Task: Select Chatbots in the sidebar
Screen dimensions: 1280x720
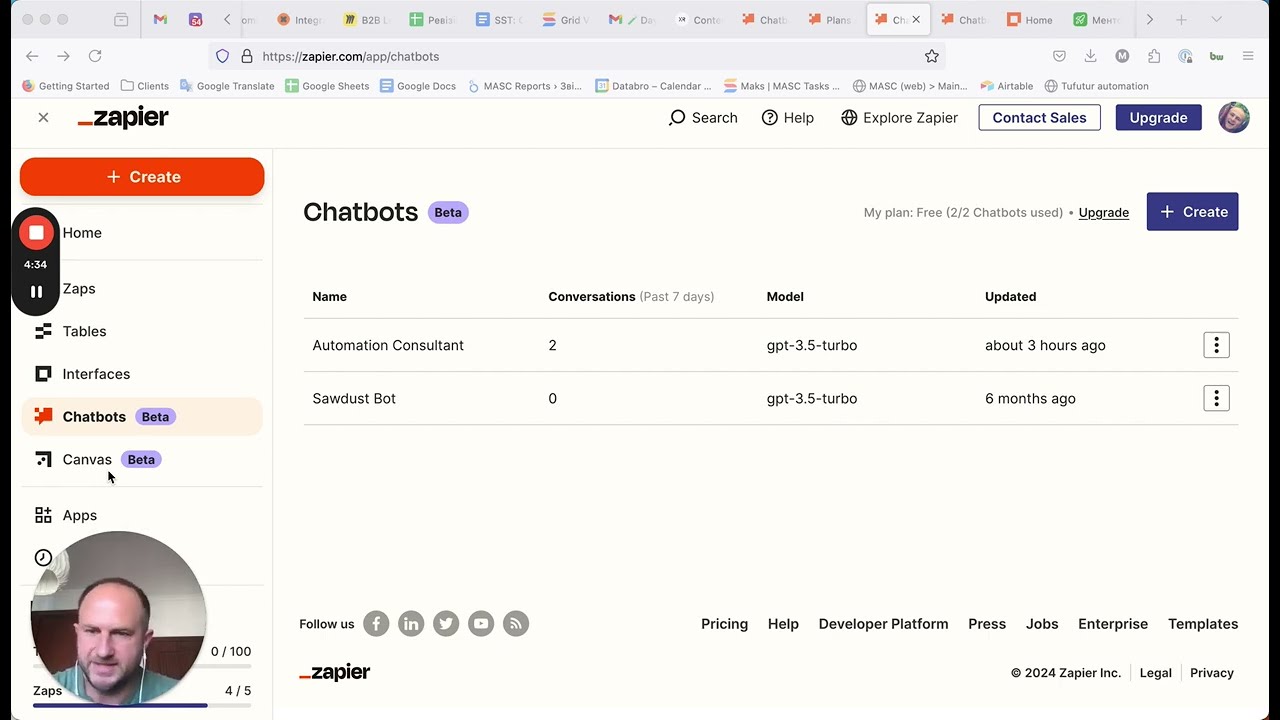Action: (x=142, y=417)
